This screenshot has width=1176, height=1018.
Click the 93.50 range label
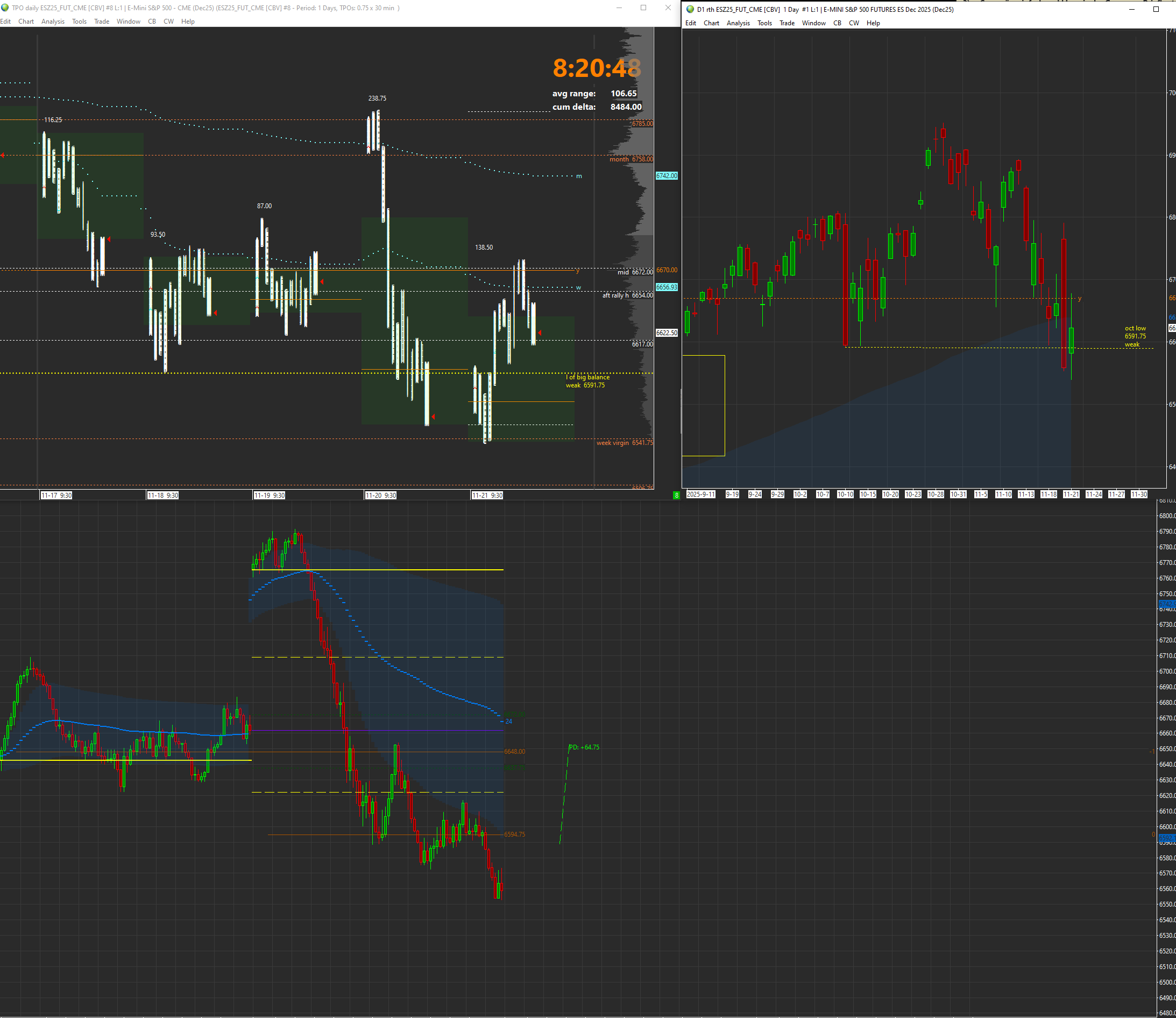(158, 234)
